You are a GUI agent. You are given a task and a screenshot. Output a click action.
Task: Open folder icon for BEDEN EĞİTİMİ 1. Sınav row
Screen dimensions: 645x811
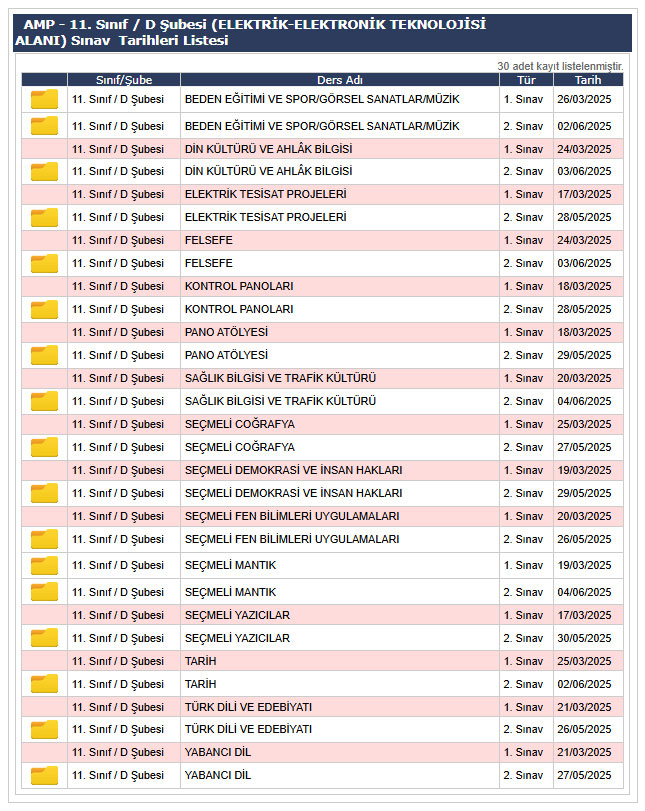44,99
